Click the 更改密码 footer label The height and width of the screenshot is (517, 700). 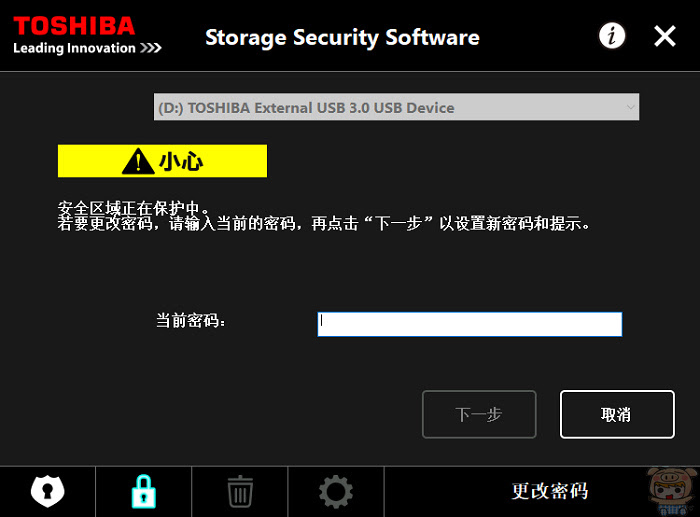550,491
